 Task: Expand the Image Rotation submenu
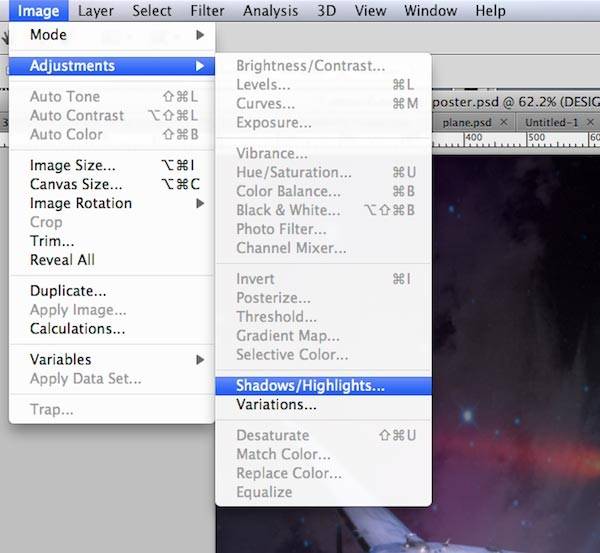click(80, 203)
